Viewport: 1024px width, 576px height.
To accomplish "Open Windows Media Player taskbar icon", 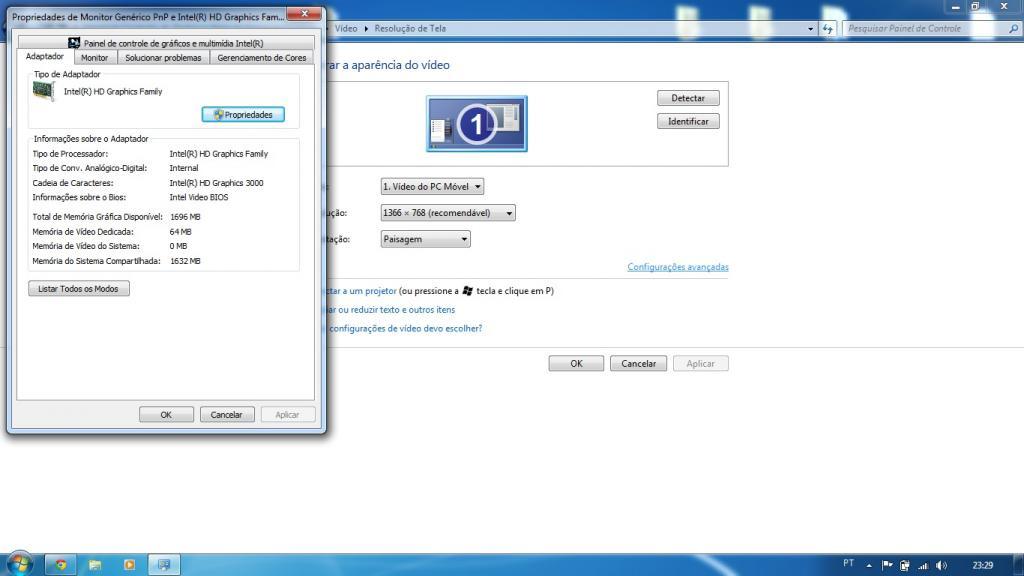I will coord(129,565).
